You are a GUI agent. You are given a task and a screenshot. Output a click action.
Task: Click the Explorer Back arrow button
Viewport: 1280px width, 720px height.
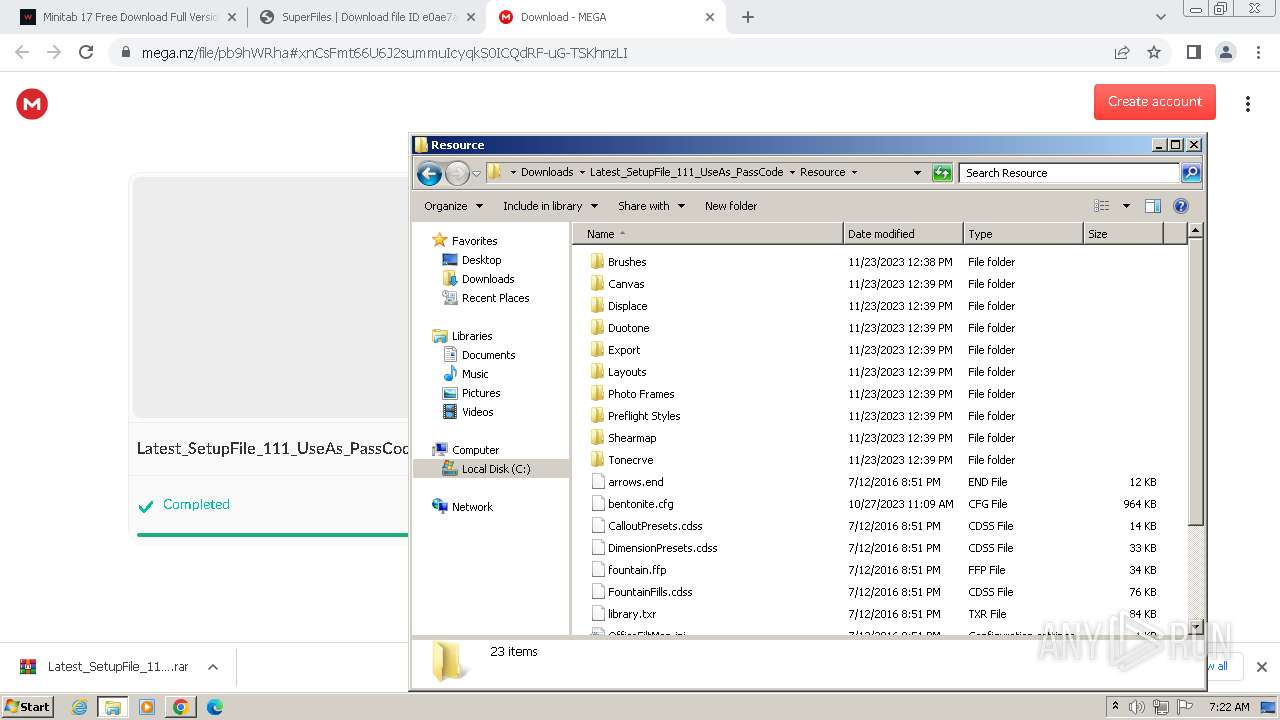point(429,173)
